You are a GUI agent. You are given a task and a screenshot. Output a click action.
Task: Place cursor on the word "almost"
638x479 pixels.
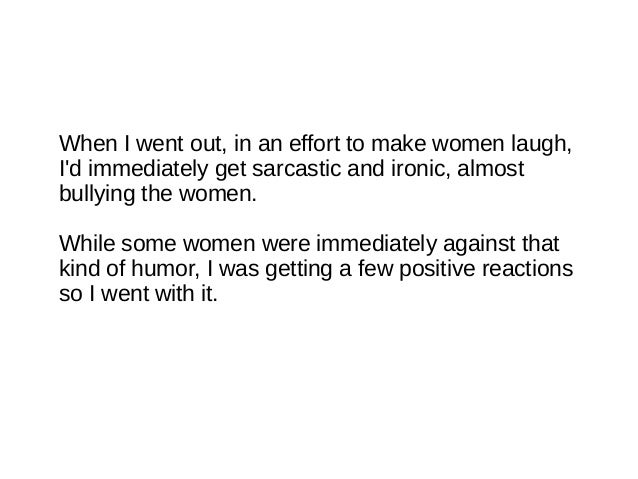[x=491, y=168]
